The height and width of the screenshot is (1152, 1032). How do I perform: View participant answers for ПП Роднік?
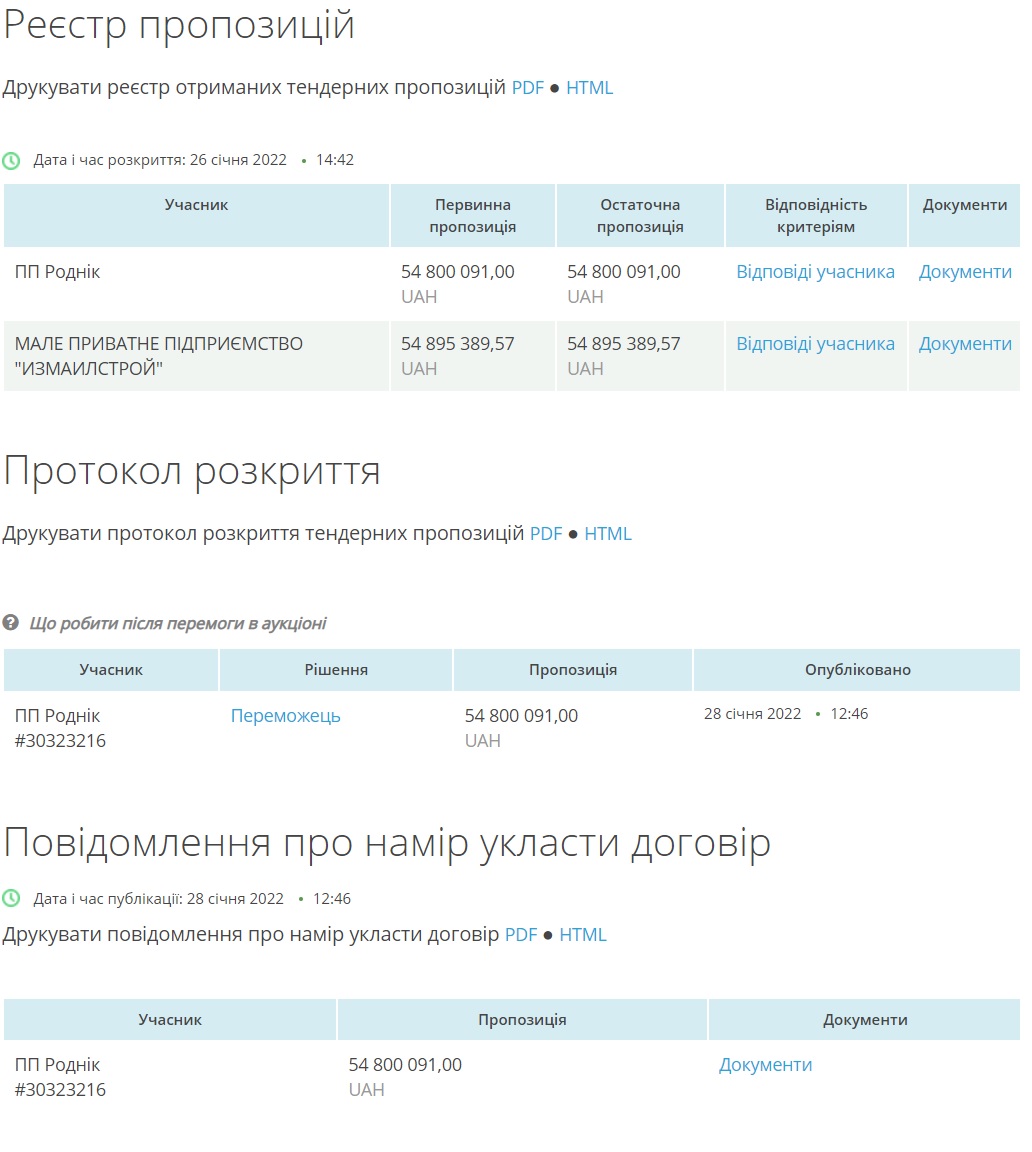click(815, 272)
